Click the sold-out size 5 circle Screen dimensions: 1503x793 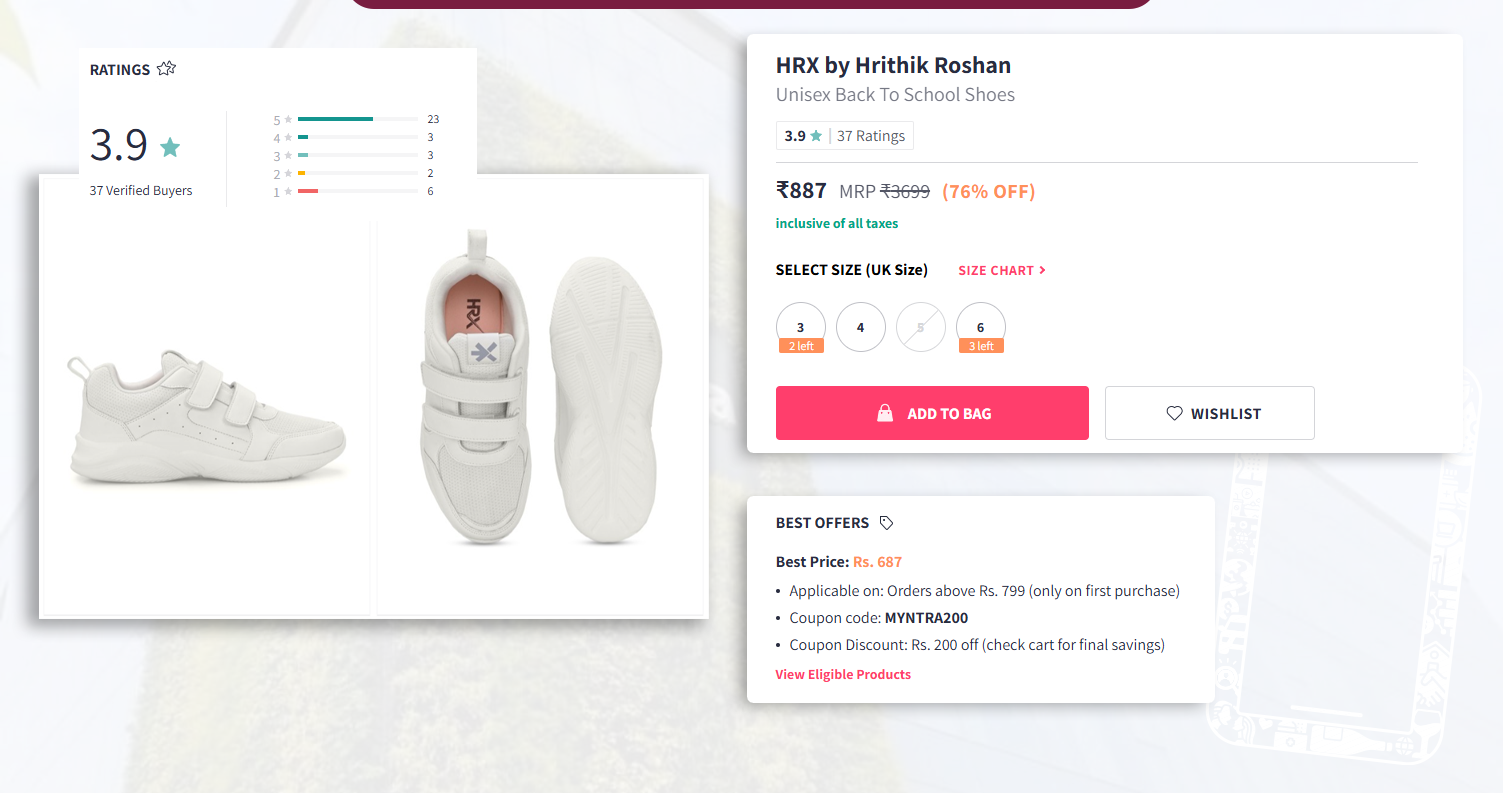click(x=920, y=326)
